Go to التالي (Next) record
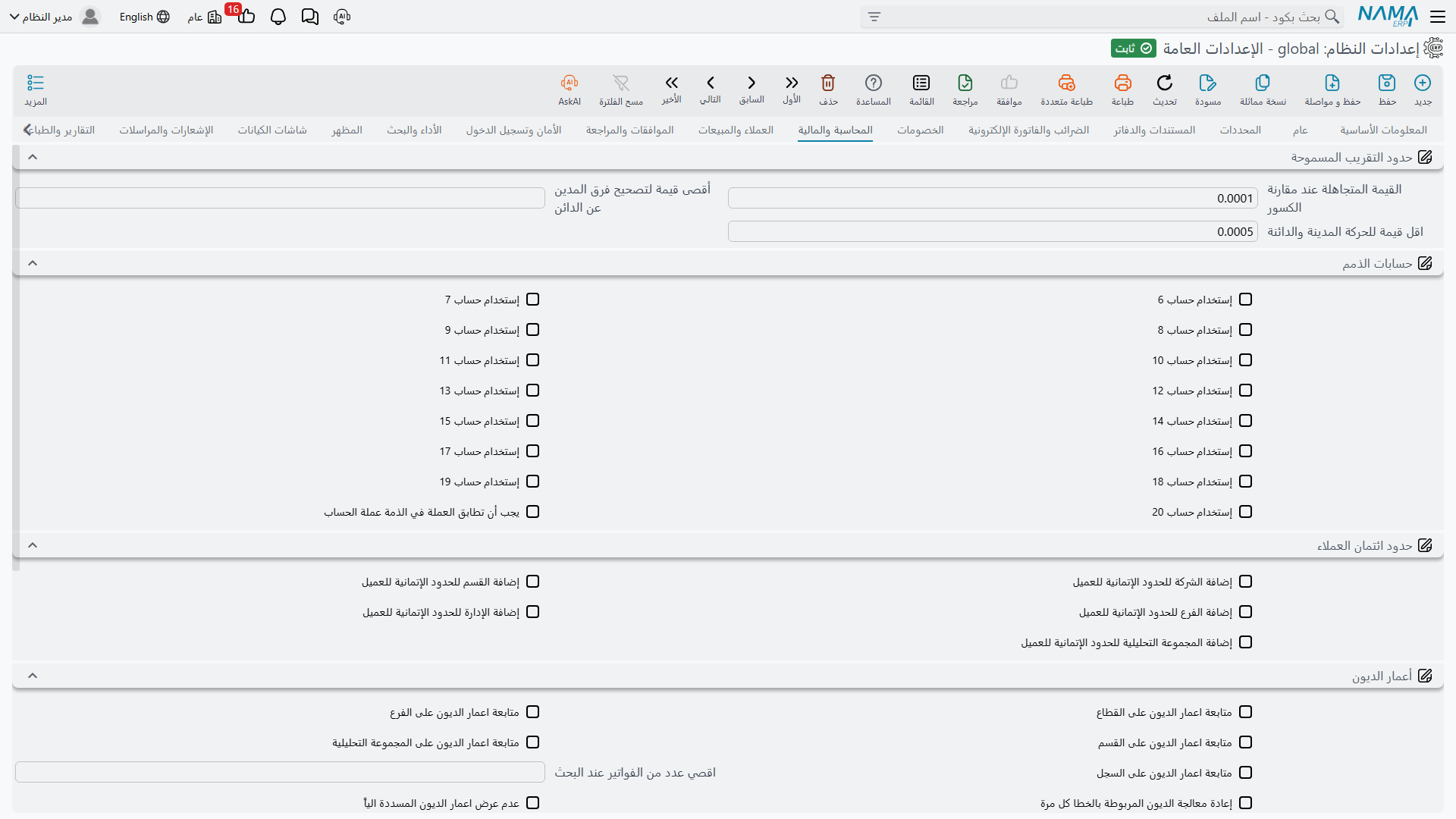1456x819 pixels. [x=711, y=83]
